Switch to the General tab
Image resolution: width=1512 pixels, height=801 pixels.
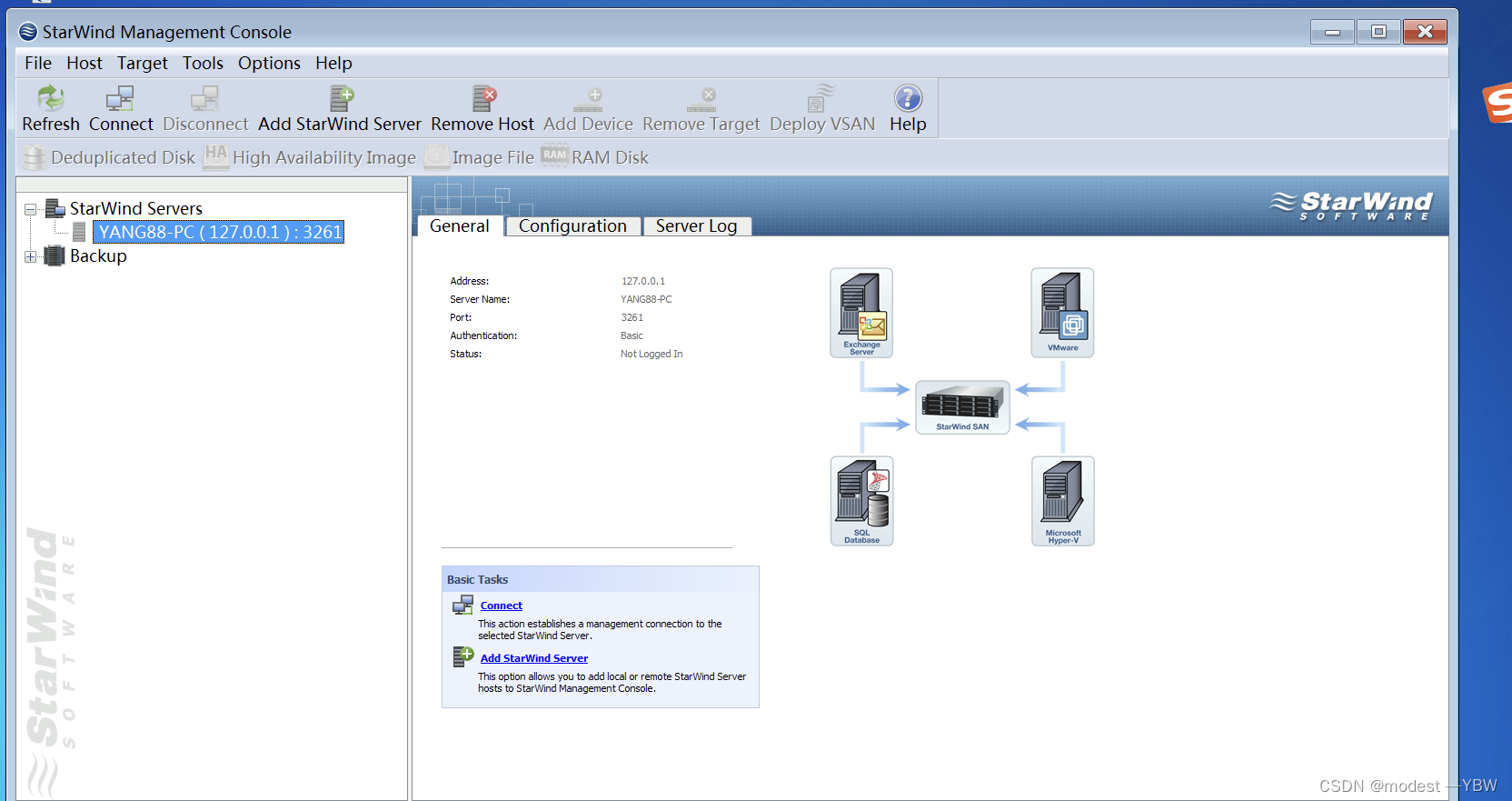coord(459,225)
